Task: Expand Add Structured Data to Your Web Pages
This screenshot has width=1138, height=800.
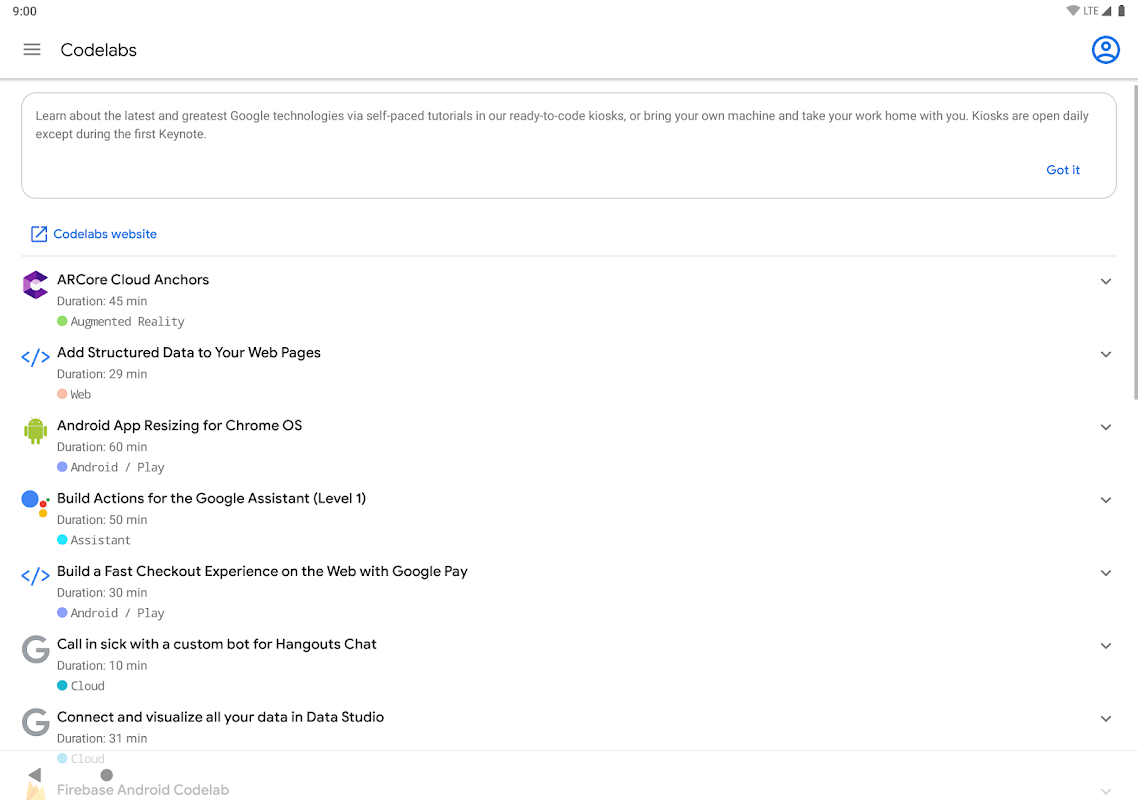Action: click(1105, 354)
